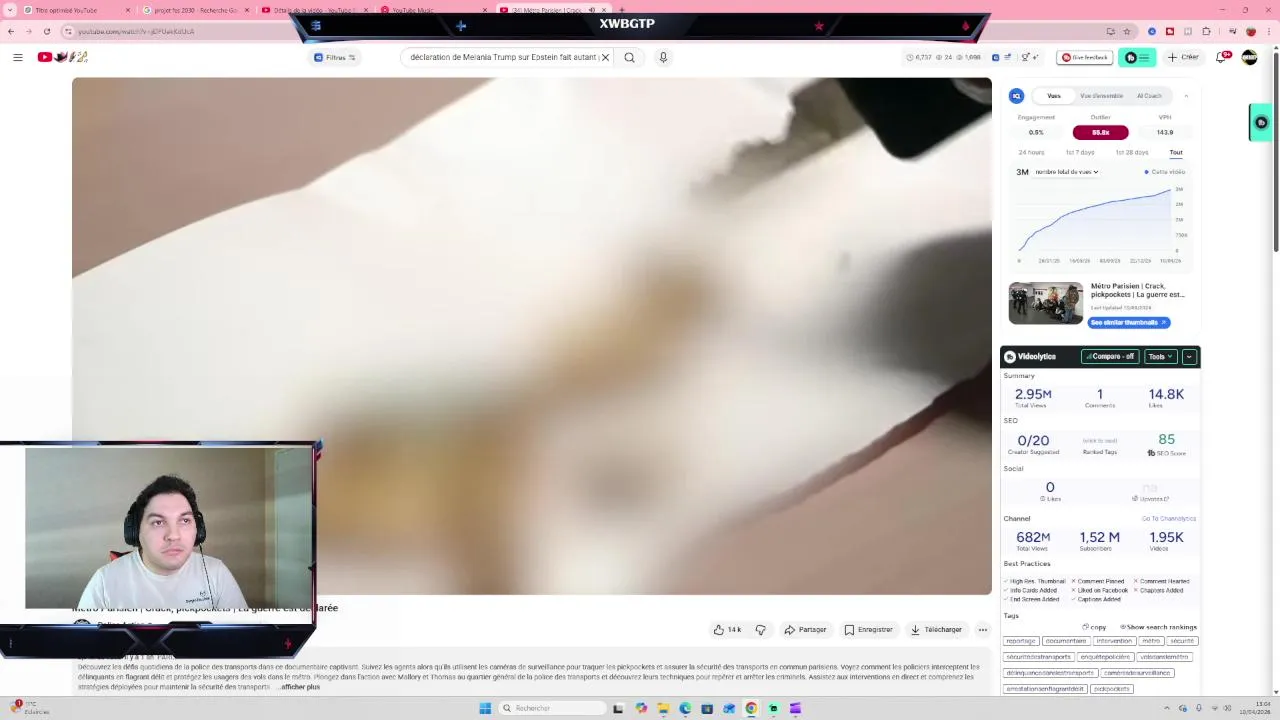Image resolution: width=1280 pixels, height=720 pixels.
Task: Expand description with 'afficher plus'
Action: point(300,687)
